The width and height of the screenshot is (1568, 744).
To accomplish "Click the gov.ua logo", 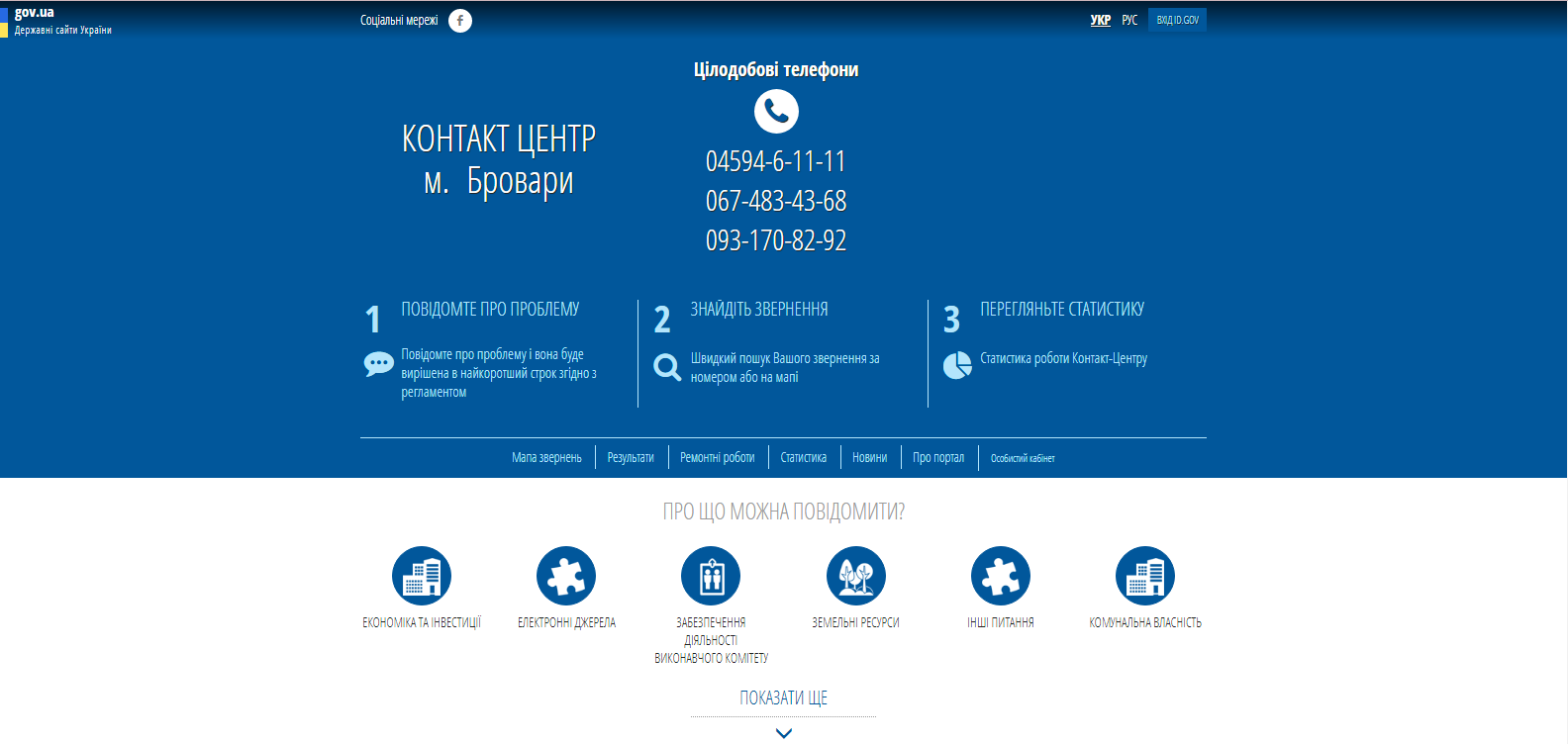I will click(35, 13).
